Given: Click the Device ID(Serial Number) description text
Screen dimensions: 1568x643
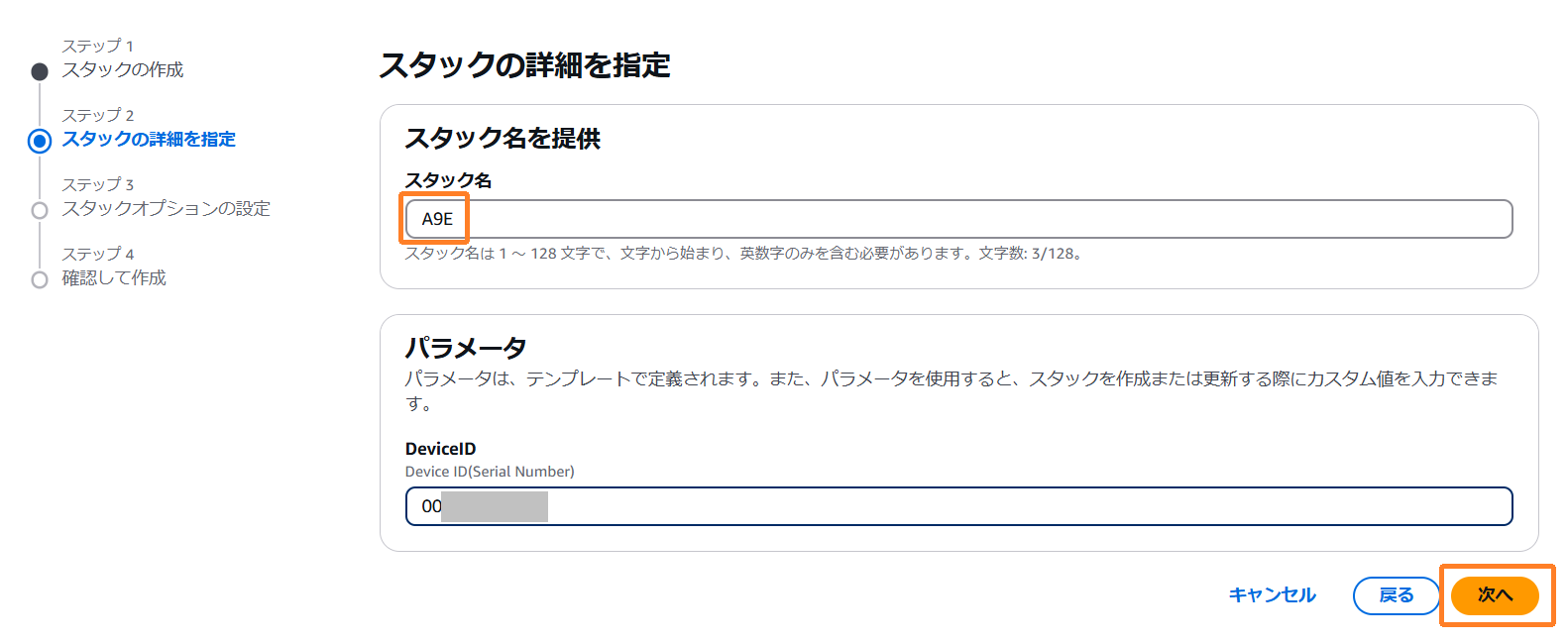Looking at the screenshot, I should [x=490, y=472].
